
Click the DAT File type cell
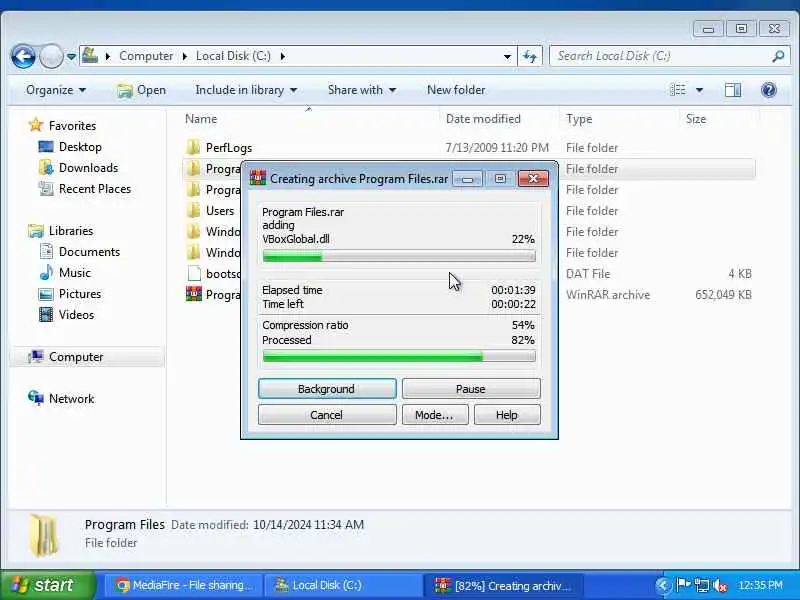coord(588,274)
